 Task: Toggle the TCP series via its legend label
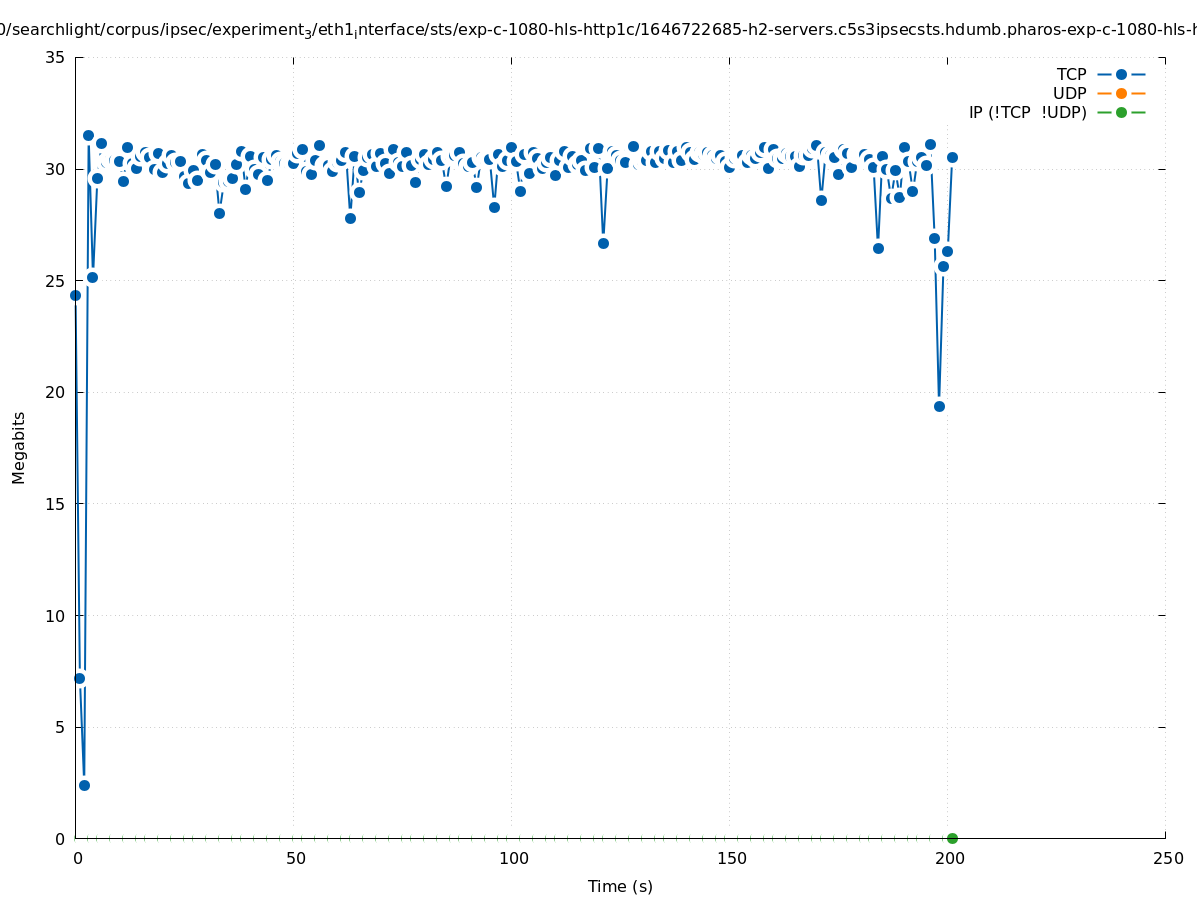click(1071, 74)
